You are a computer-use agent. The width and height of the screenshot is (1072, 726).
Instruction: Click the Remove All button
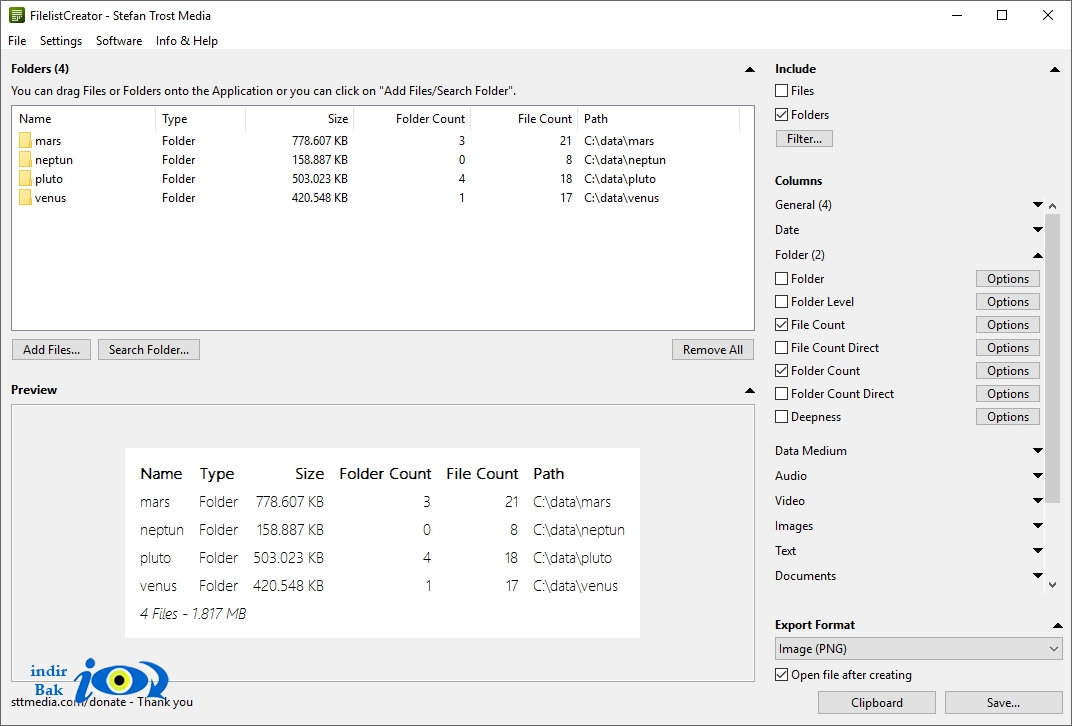tap(712, 349)
